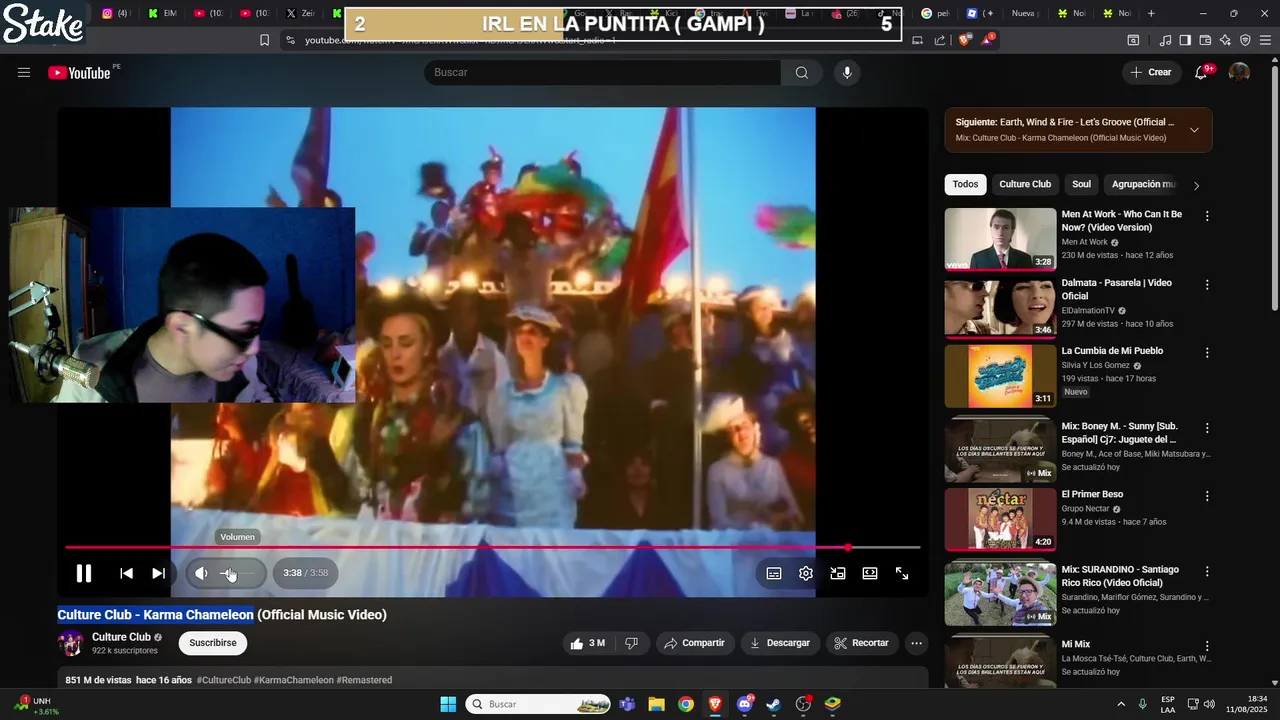
Task: Click the Compartir share button
Action: click(x=695, y=643)
